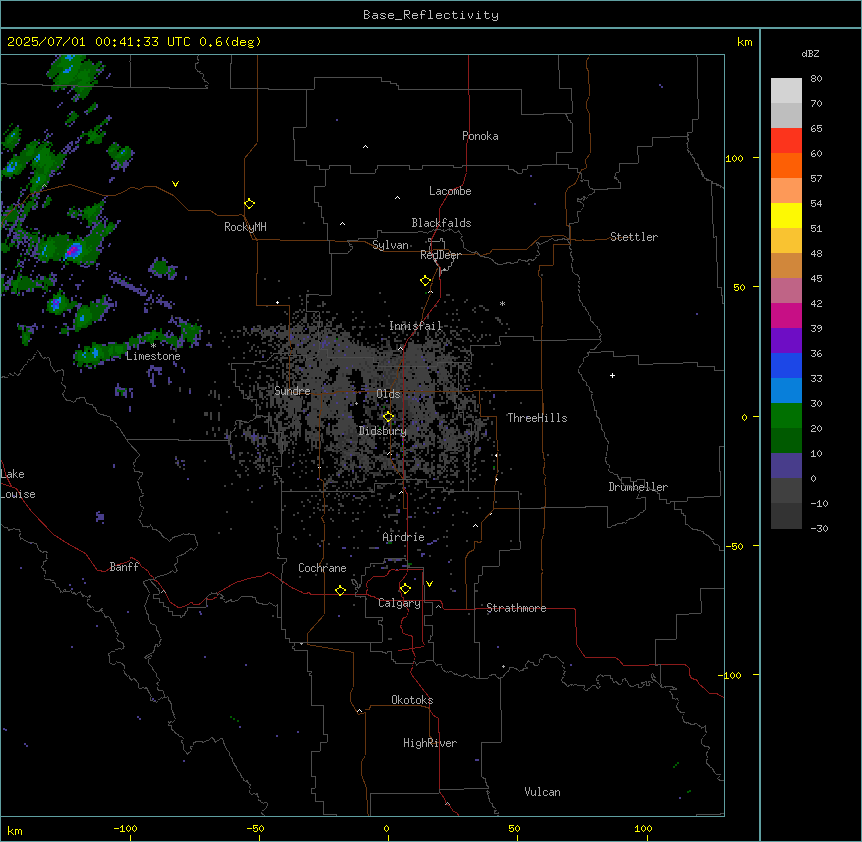This screenshot has width=862, height=842.
Task: Click the RockyMH label
Action: [245, 227]
